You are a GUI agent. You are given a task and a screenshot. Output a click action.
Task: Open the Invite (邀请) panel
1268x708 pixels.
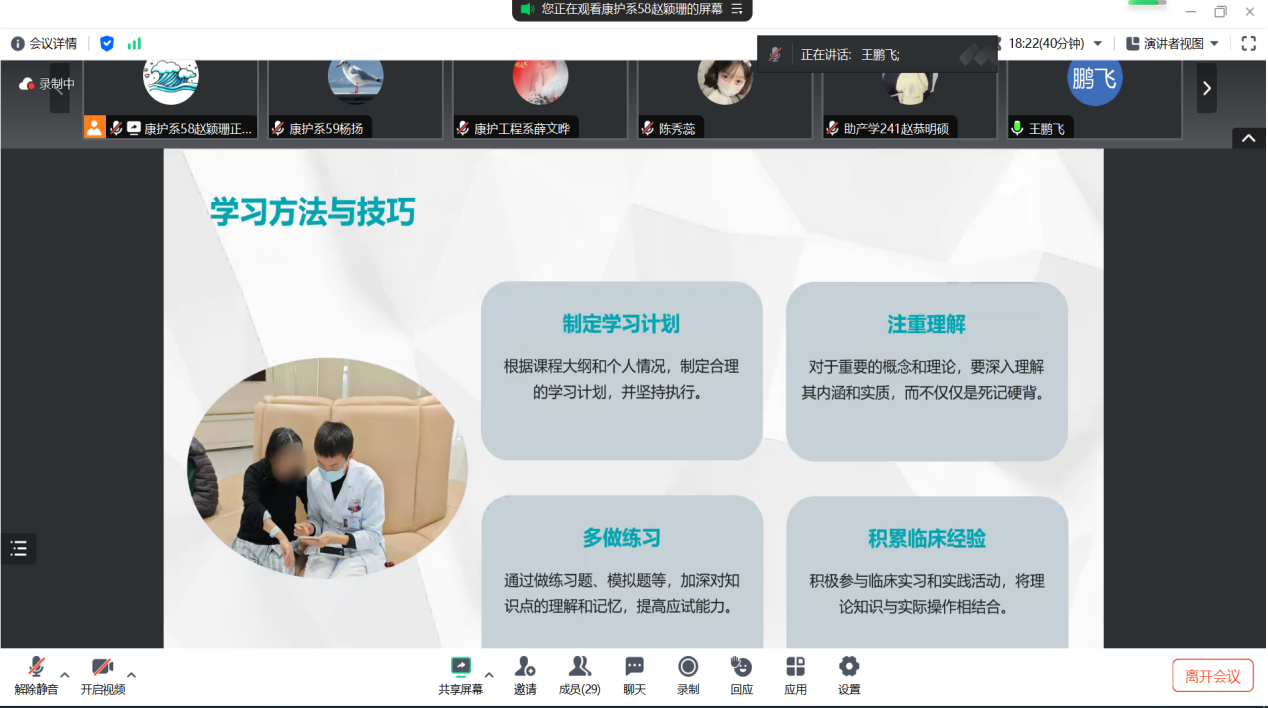click(525, 667)
